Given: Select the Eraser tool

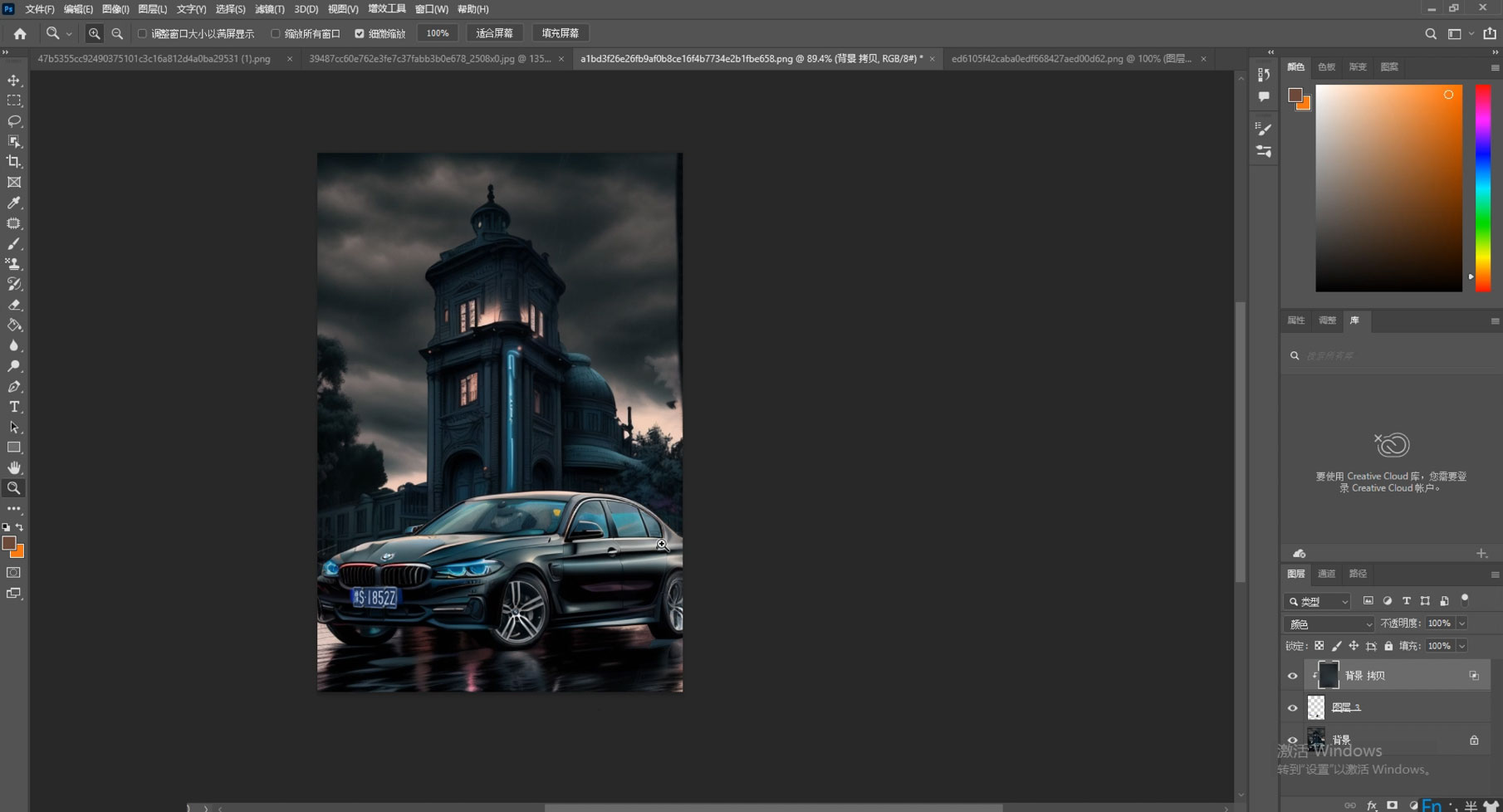Looking at the screenshot, I should pos(14,305).
